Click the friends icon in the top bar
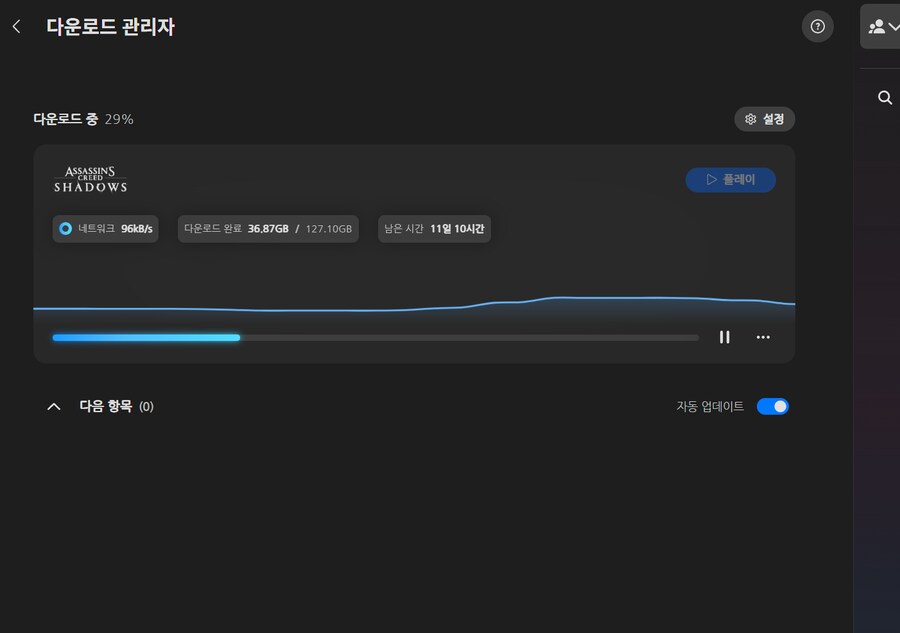The width and height of the screenshot is (900, 633). tap(875, 26)
